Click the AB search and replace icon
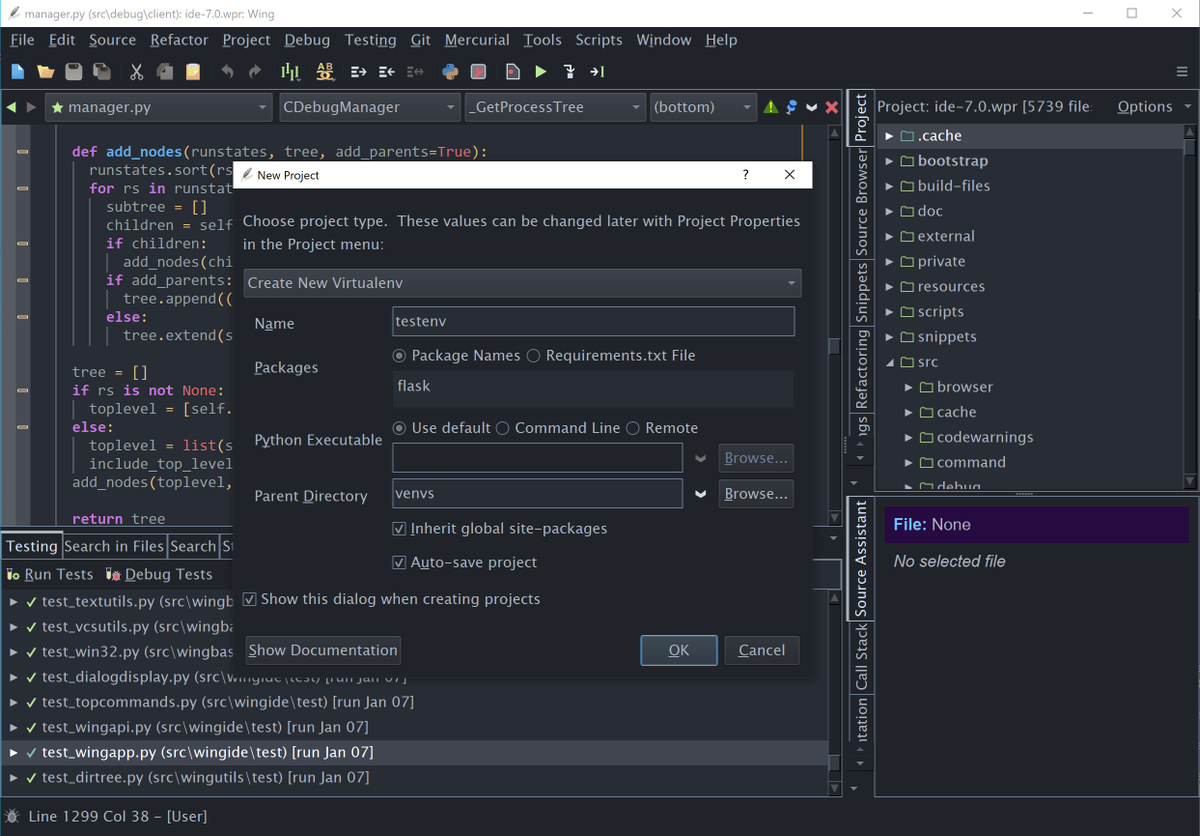 tap(325, 72)
